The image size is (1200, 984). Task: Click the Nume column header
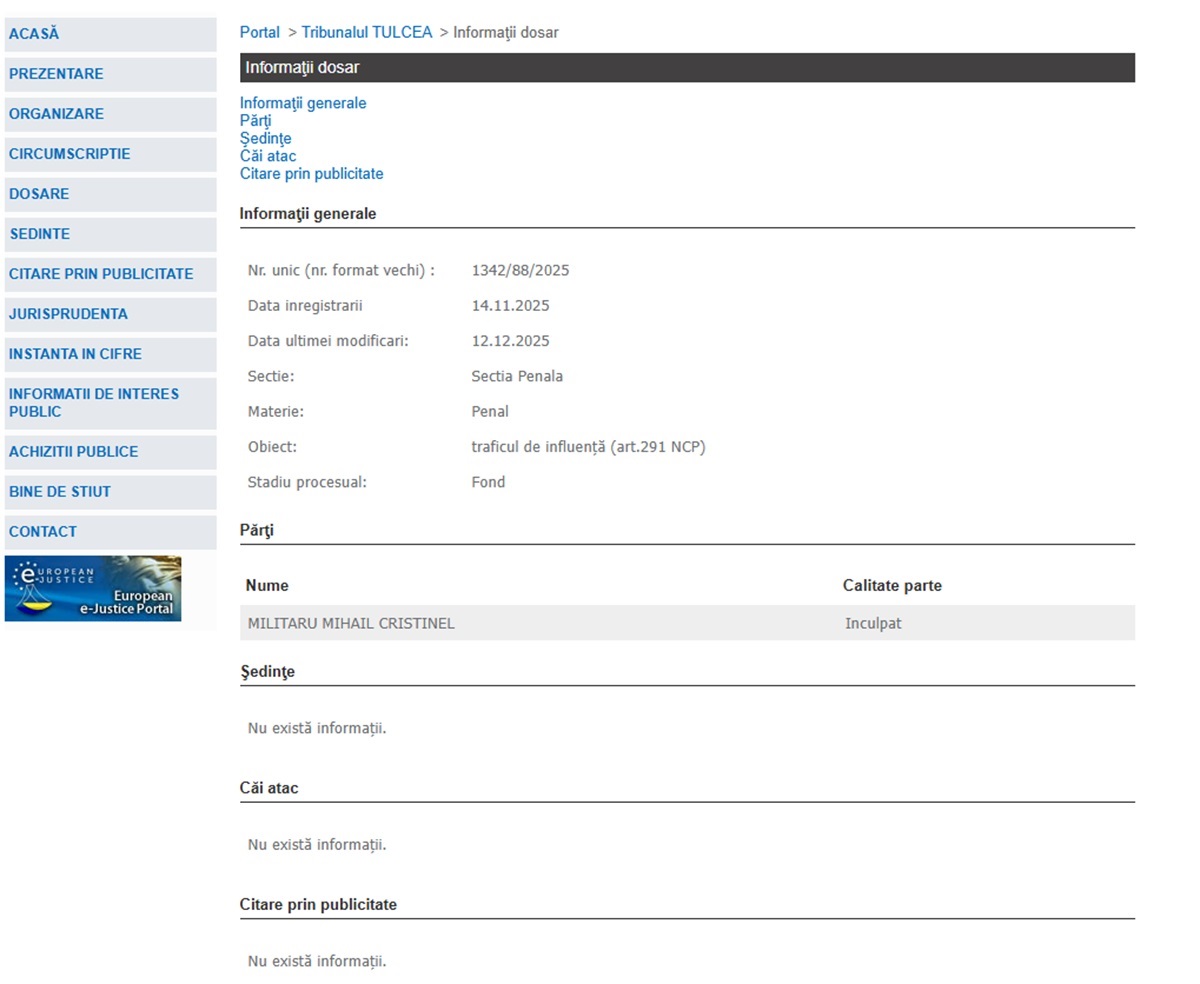coord(267,586)
